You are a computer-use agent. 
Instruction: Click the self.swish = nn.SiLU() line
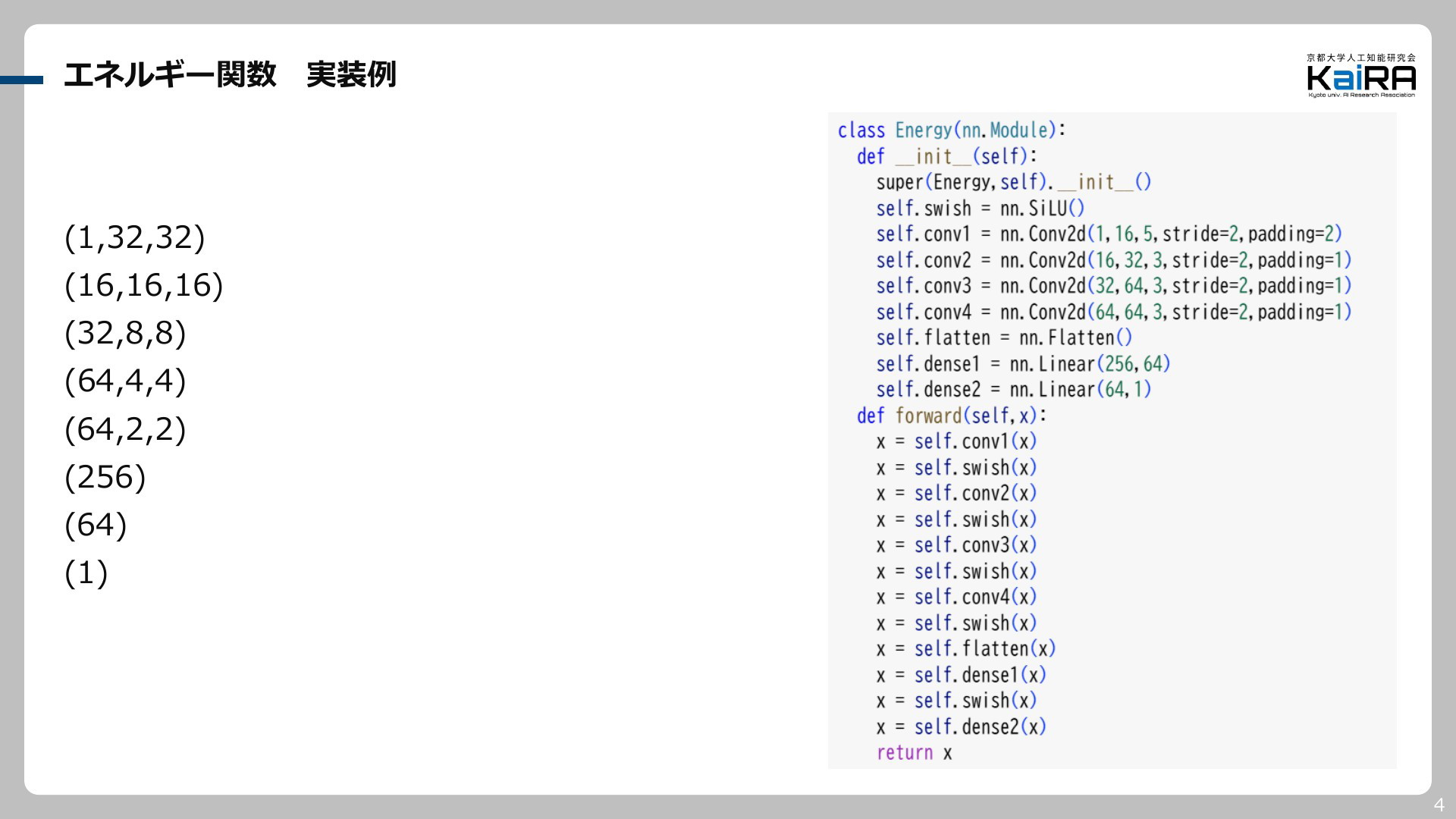(x=981, y=208)
